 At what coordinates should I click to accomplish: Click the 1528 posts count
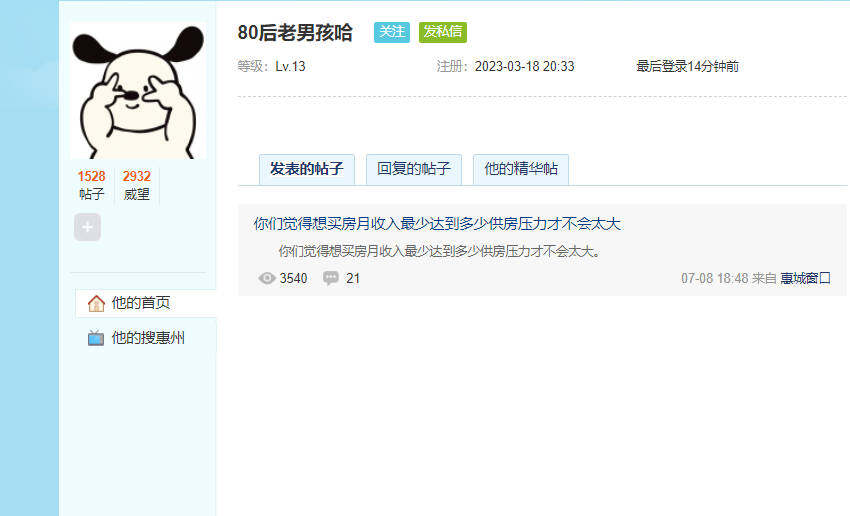coord(91,176)
